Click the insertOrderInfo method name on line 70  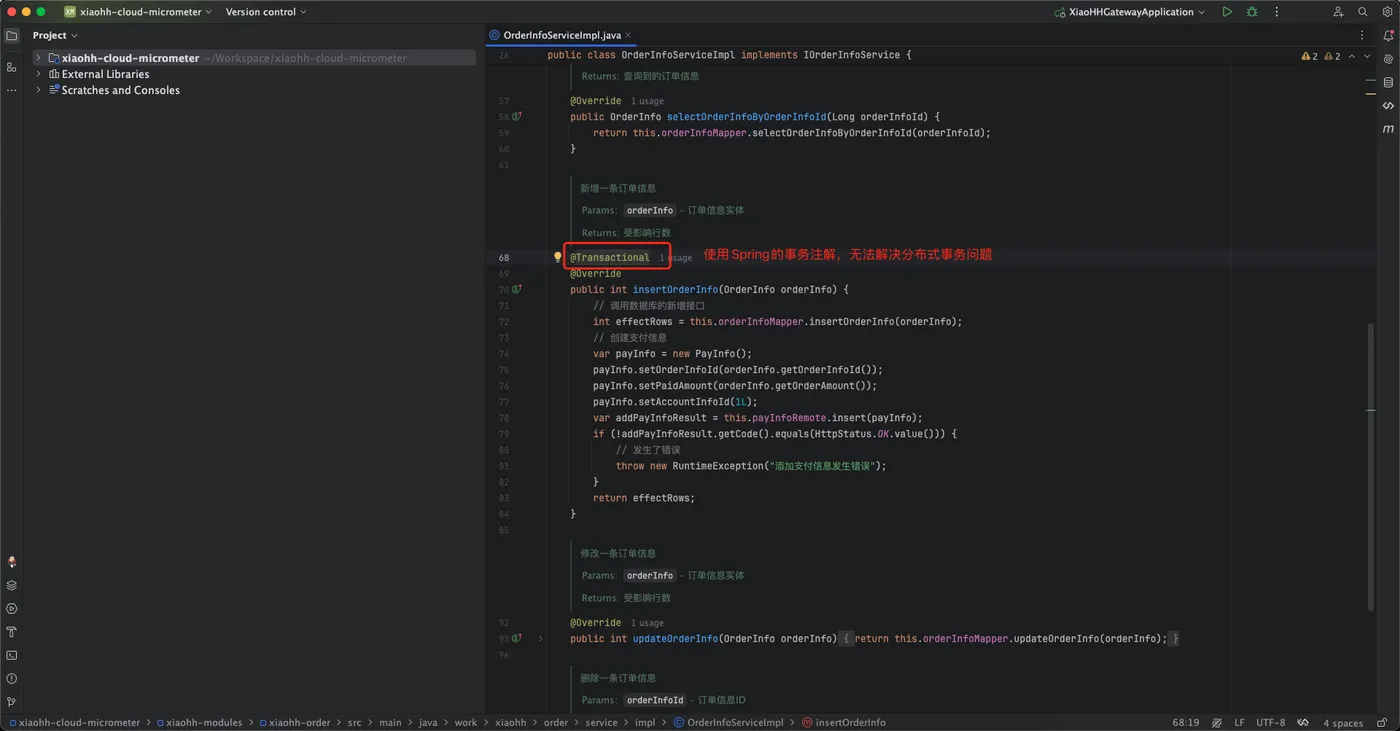675,289
